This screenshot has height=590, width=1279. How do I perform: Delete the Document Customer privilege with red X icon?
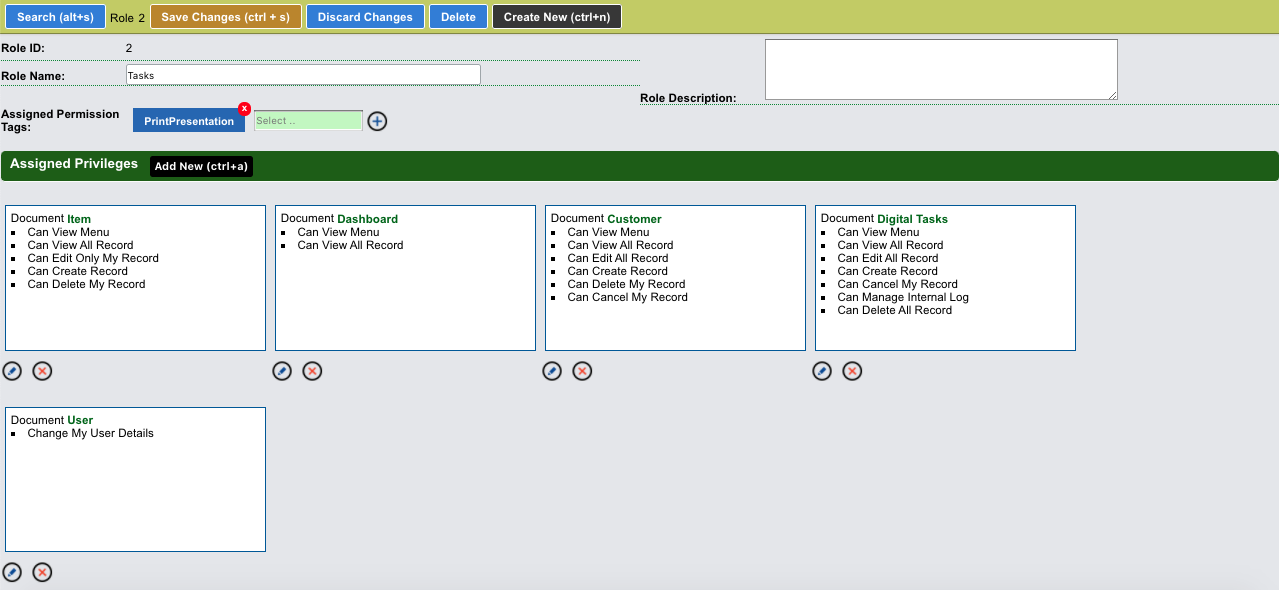click(582, 371)
